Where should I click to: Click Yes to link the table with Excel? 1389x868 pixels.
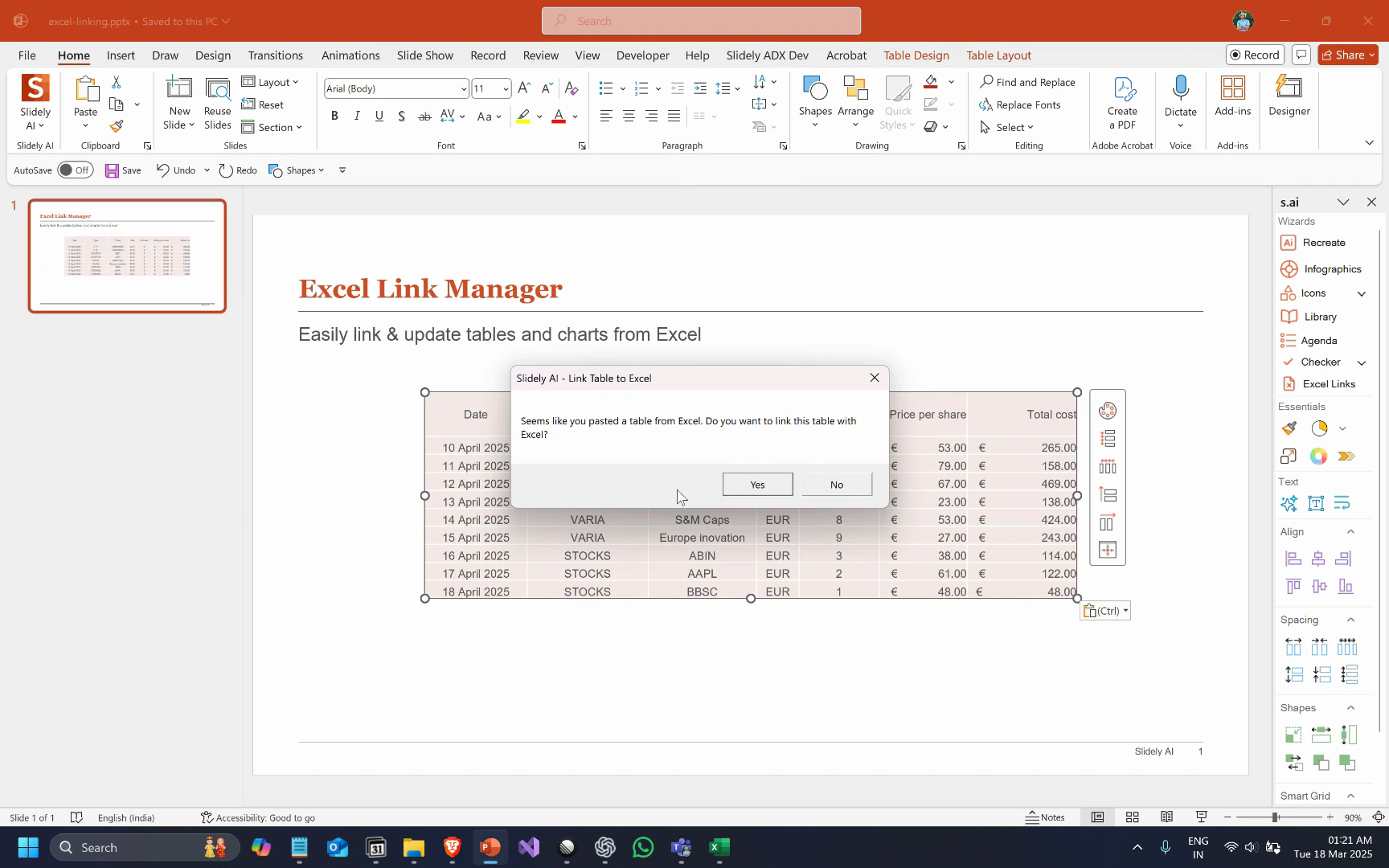756,484
